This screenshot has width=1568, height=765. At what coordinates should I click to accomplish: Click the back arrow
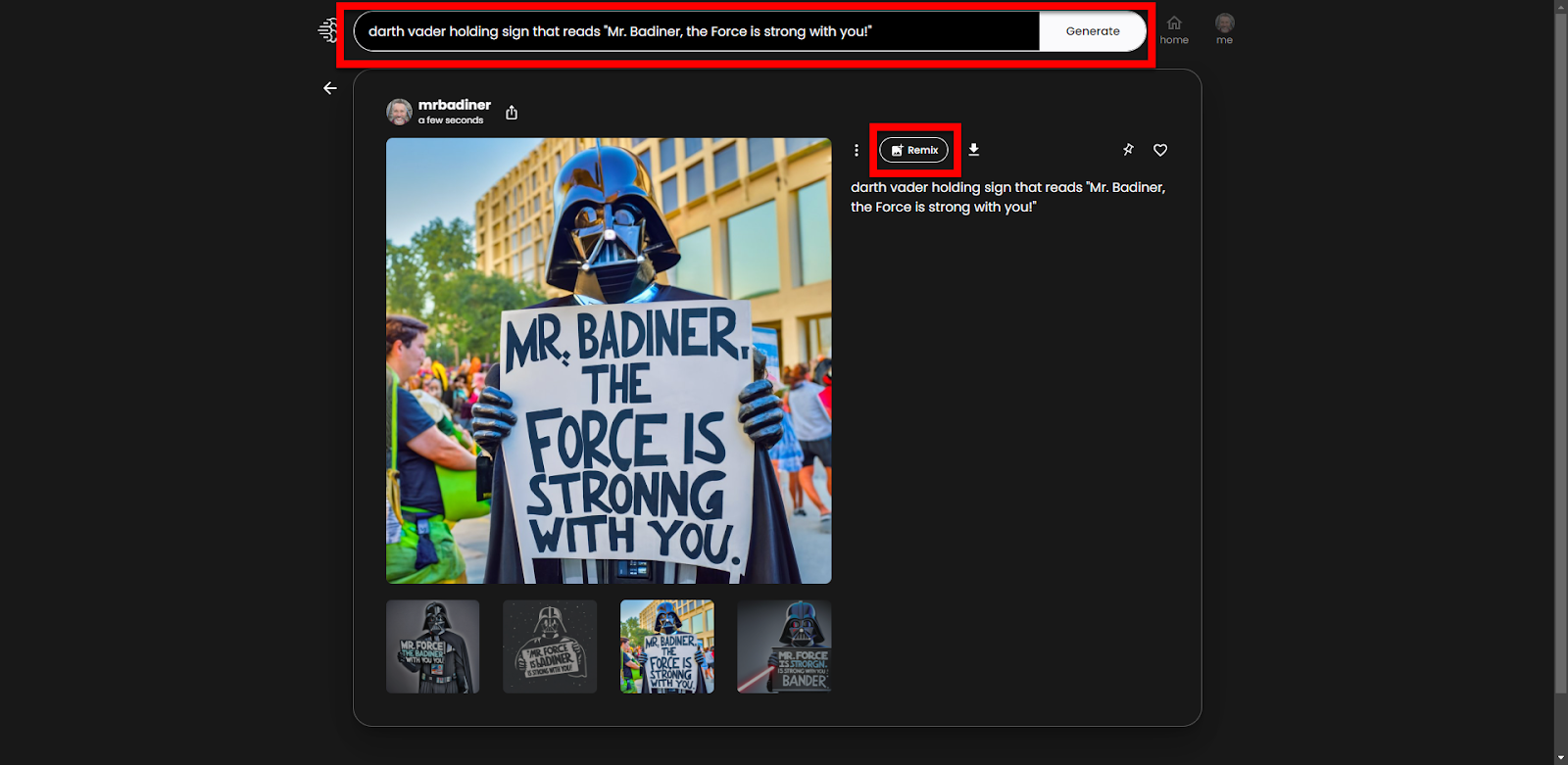point(330,88)
